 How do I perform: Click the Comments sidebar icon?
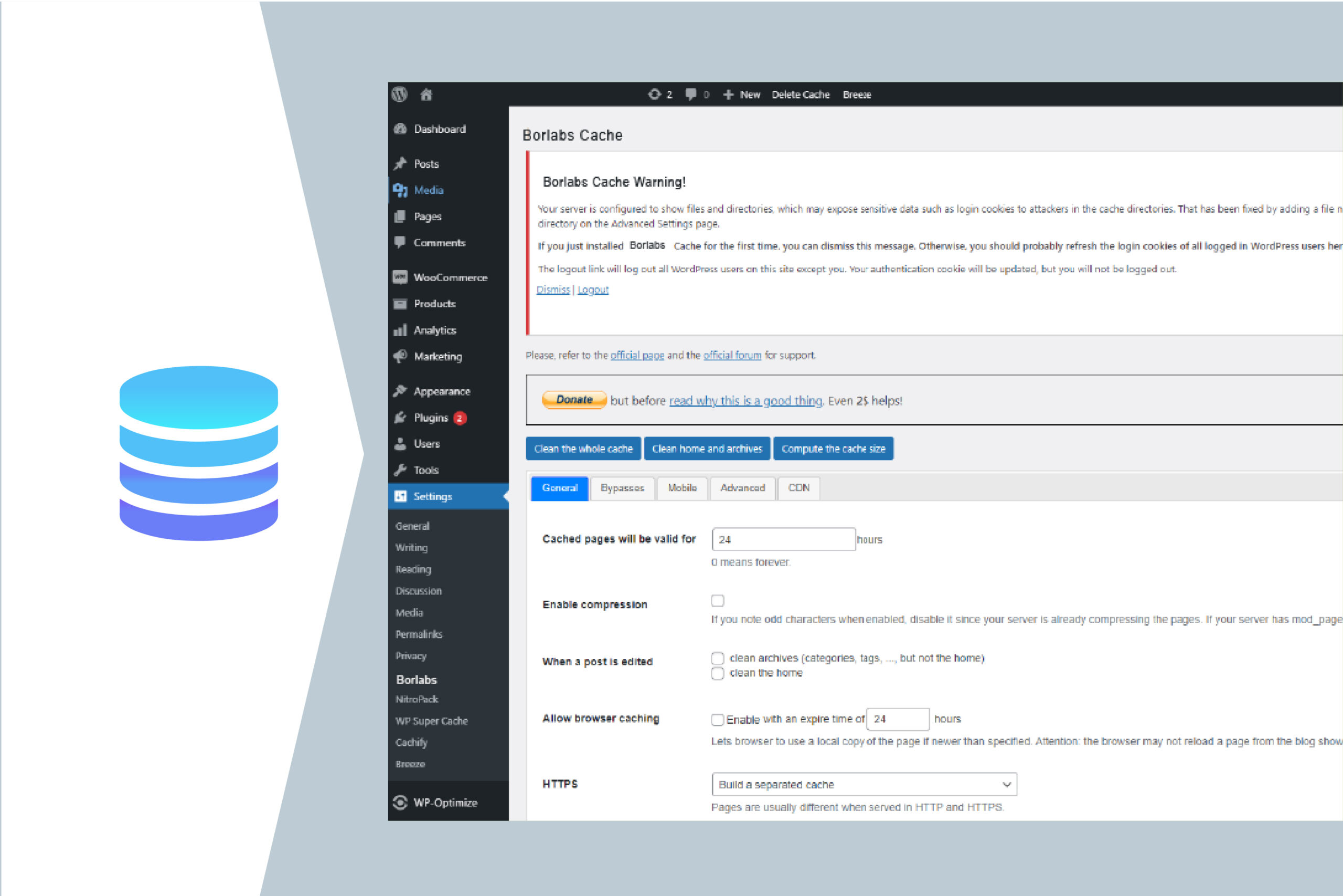400,242
